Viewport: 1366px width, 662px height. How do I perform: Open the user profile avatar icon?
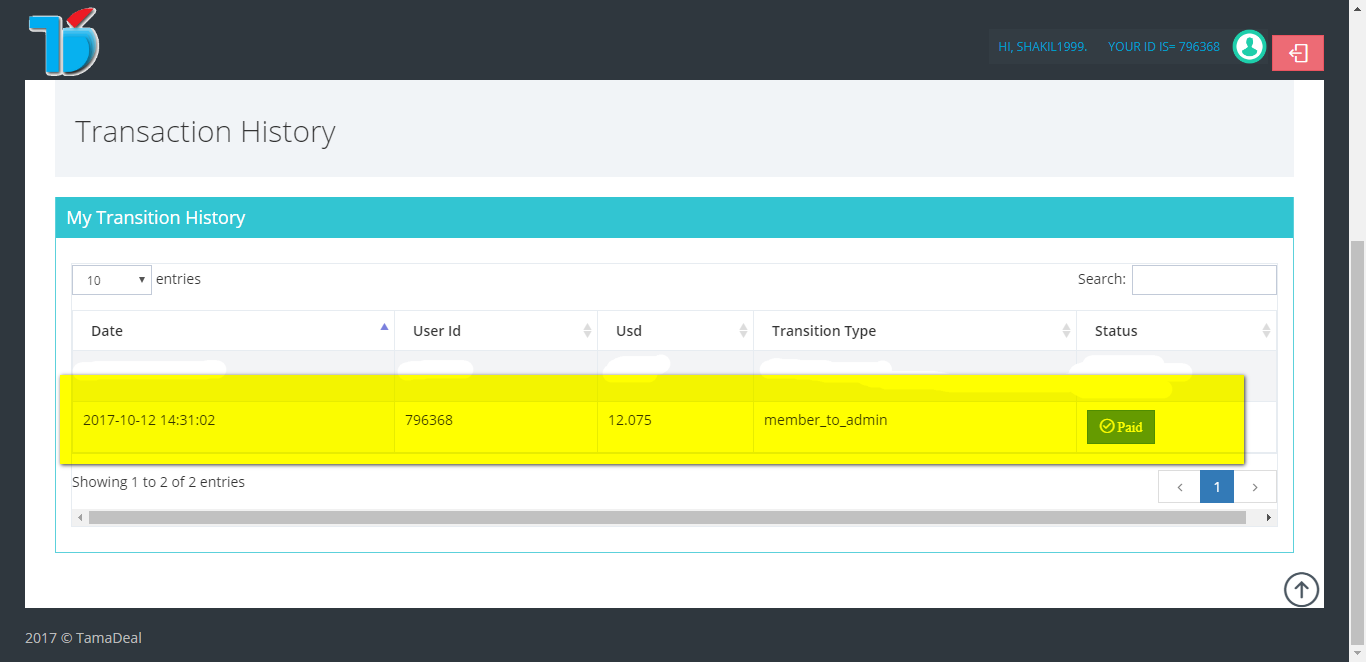click(1249, 46)
